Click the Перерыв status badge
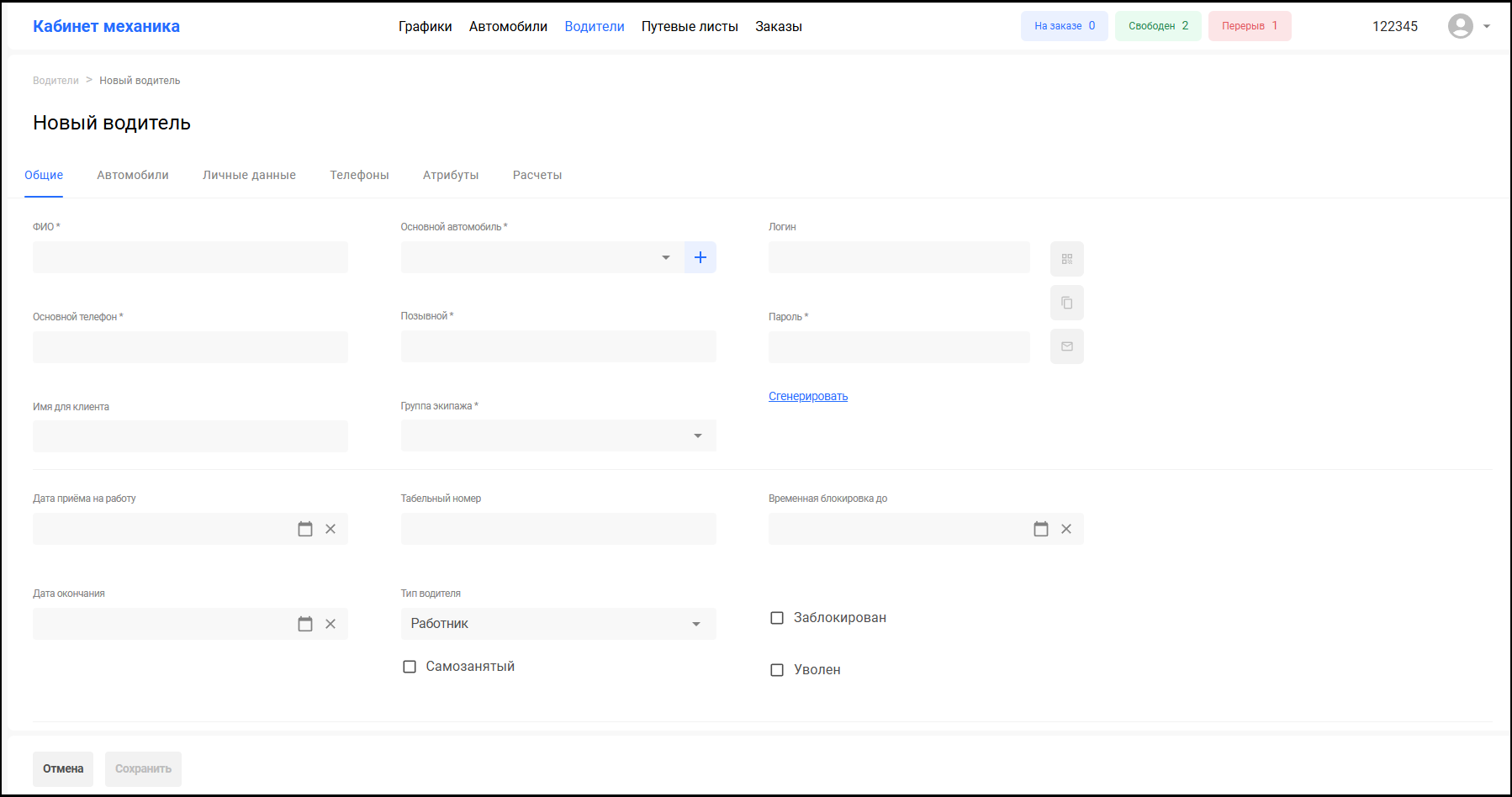 pyautogui.click(x=1249, y=26)
